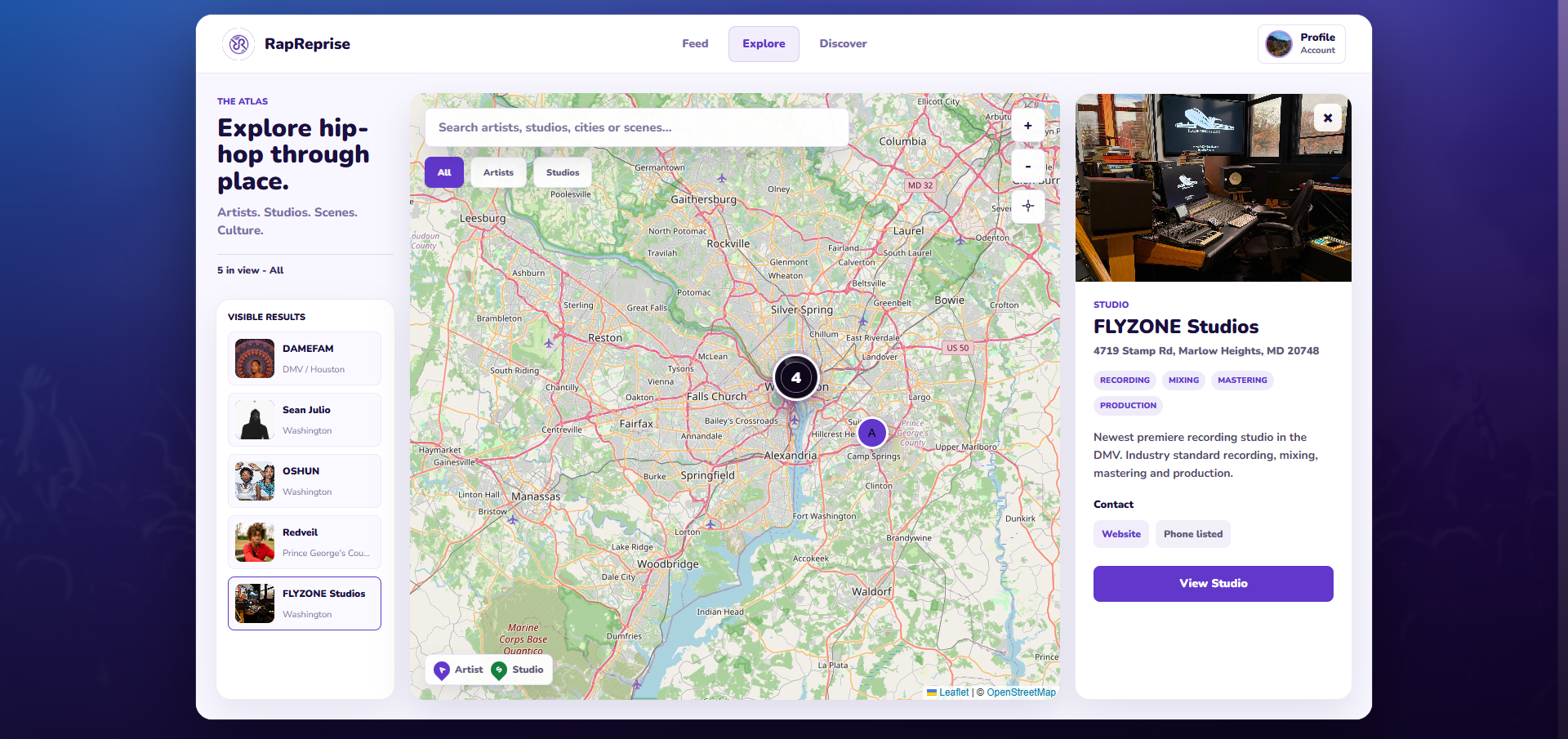Screen dimensions: 1568x739
Task: Click the PRODUCTION tag chip
Action: (x=1128, y=406)
